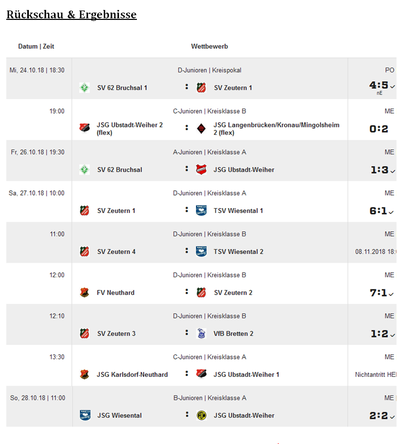Click the FV Neuthard club crest

(84, 293)
